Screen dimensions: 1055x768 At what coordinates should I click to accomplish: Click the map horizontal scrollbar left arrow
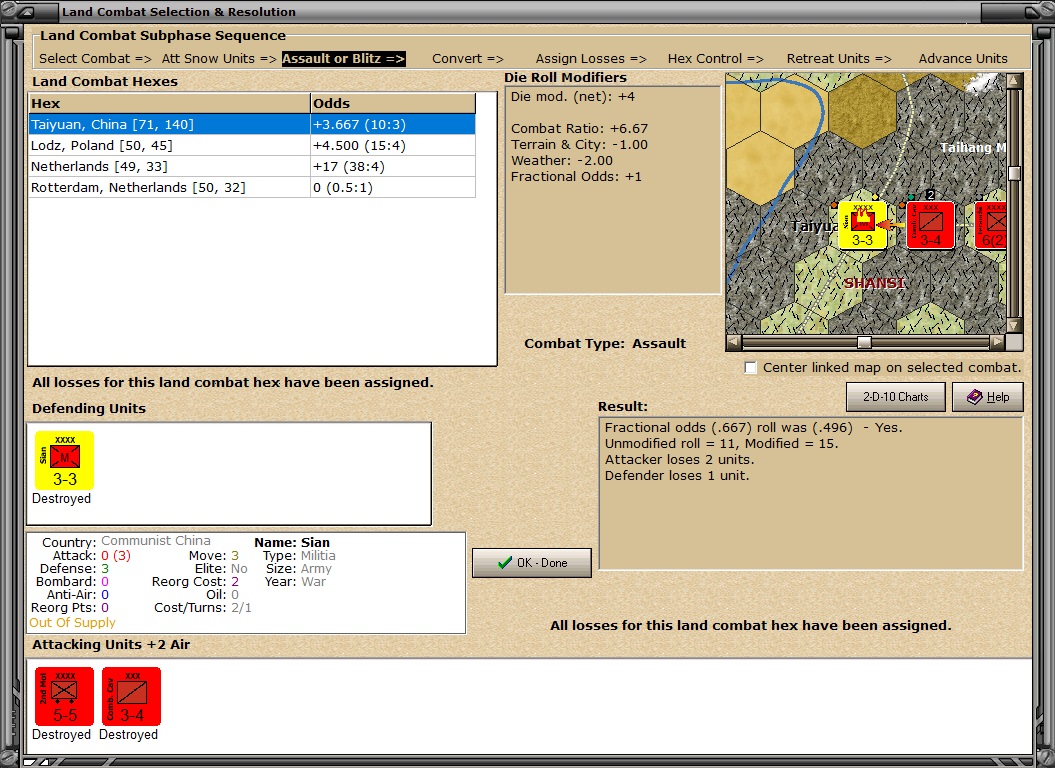[x=734, y=342]
